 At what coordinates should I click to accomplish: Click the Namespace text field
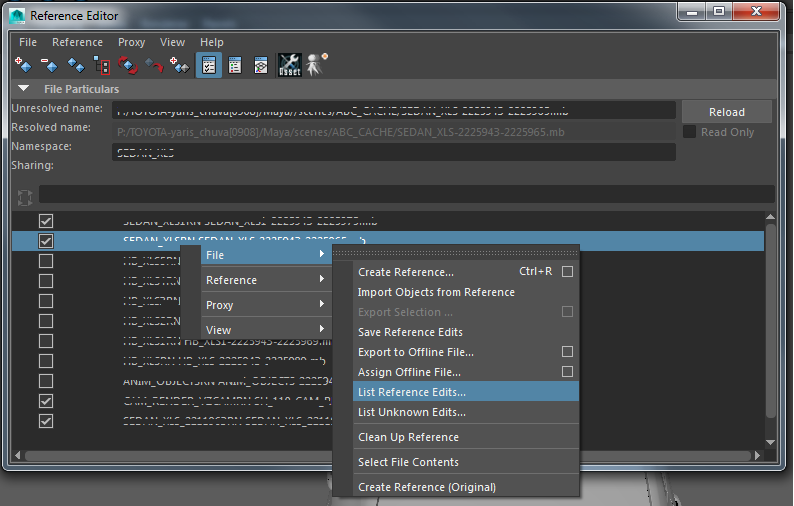[393, 152]
